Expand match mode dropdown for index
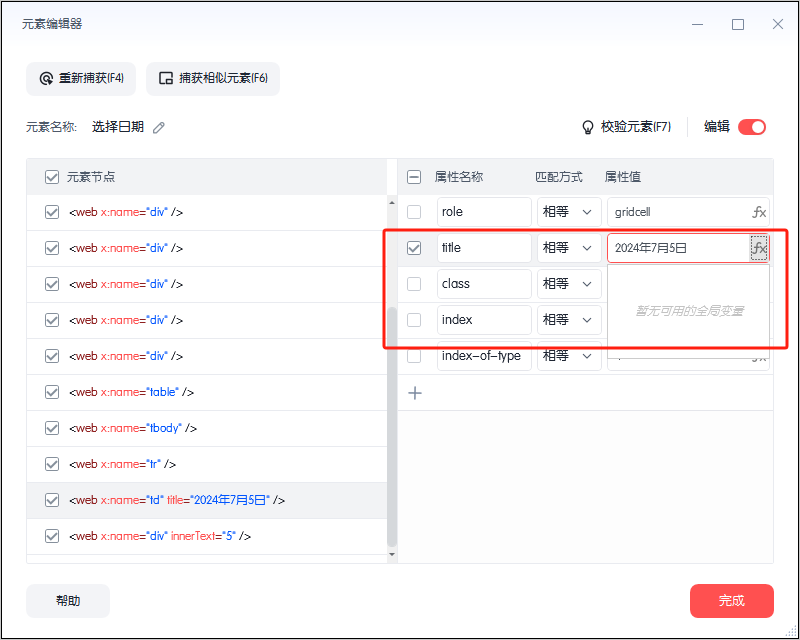 [569, 320]
